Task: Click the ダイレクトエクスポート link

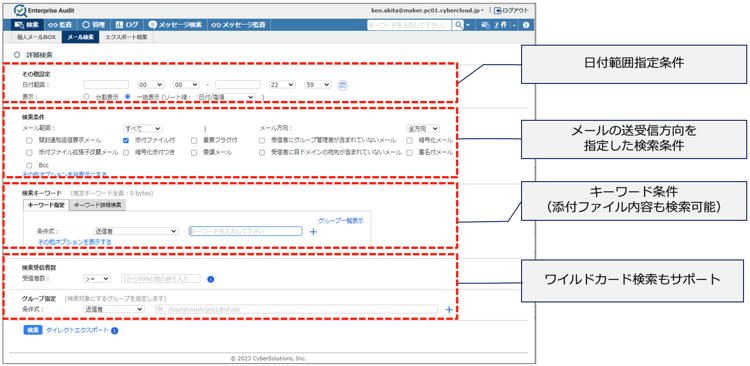Action: coord(77,330)
